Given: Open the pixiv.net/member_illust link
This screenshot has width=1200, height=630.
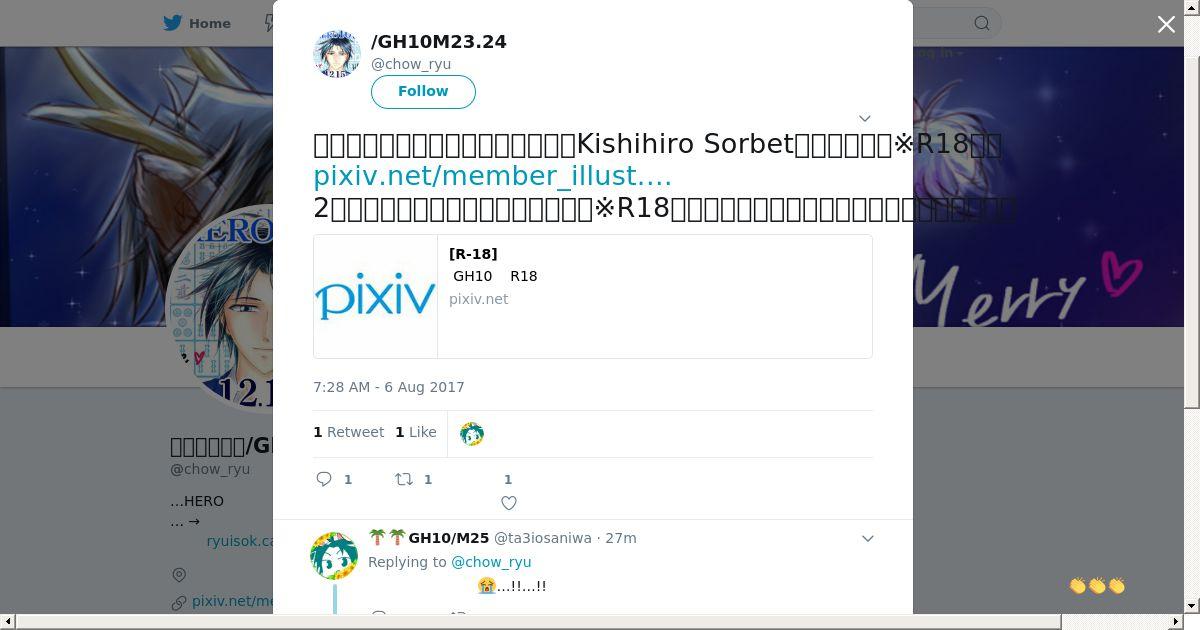Looking at the screenshot, I should point(492,176).
